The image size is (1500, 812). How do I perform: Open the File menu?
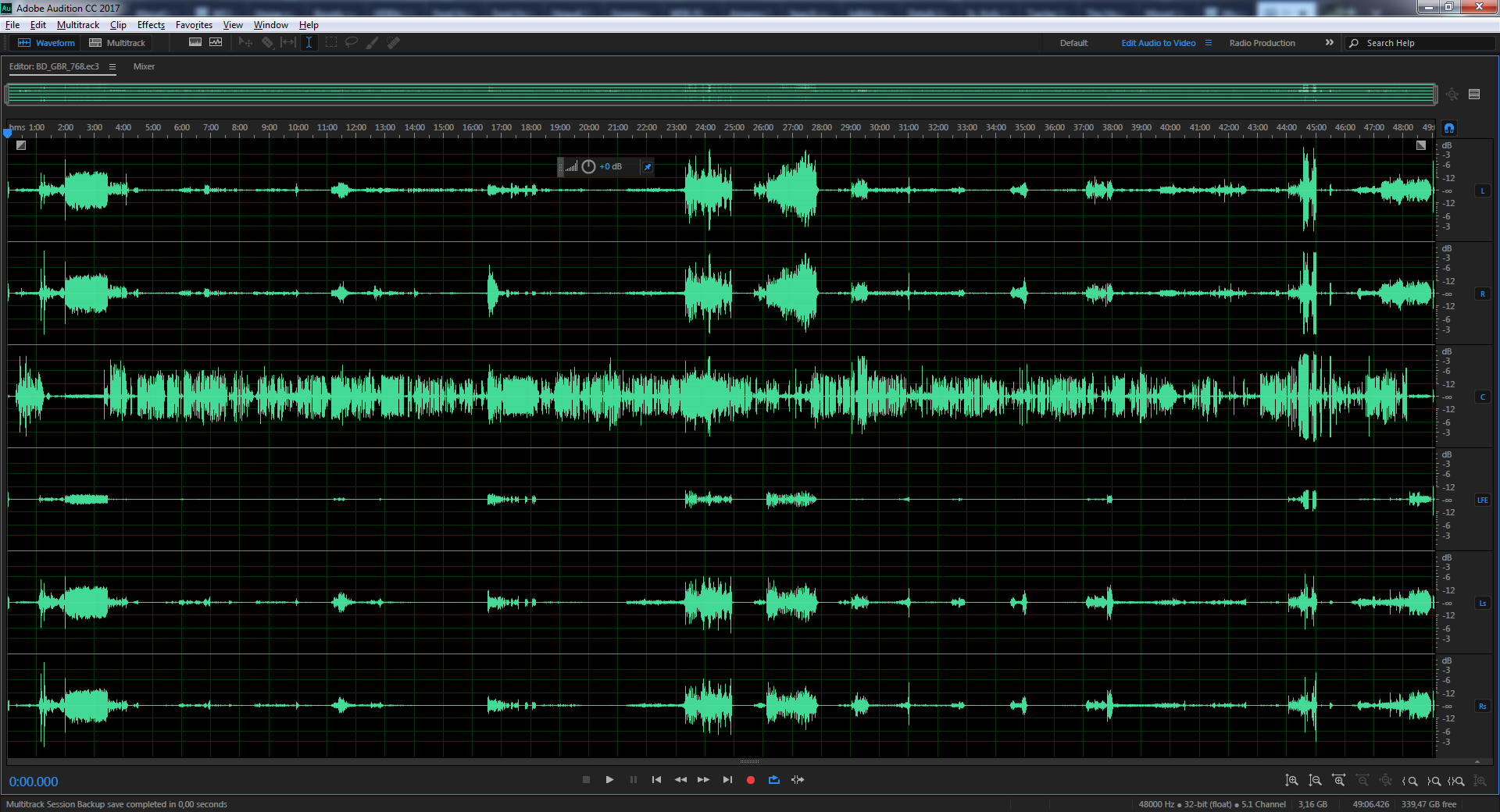coord(12,25)
